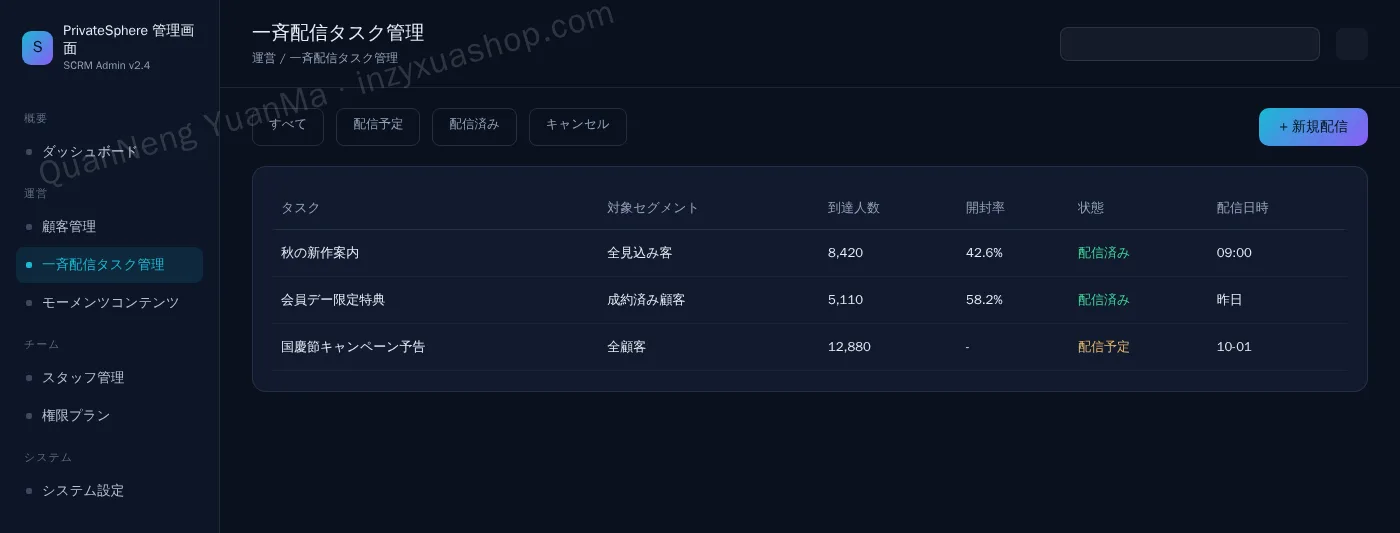Navigate to スタッフ管理
The image size is (1400, 533).
click(109, 378)
